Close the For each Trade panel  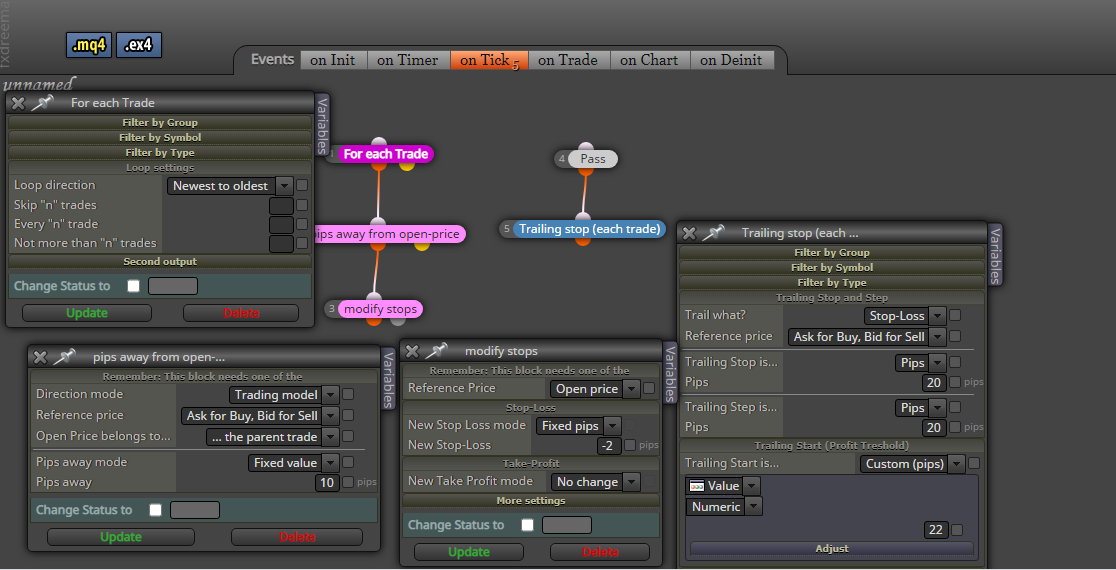[18, 103]
